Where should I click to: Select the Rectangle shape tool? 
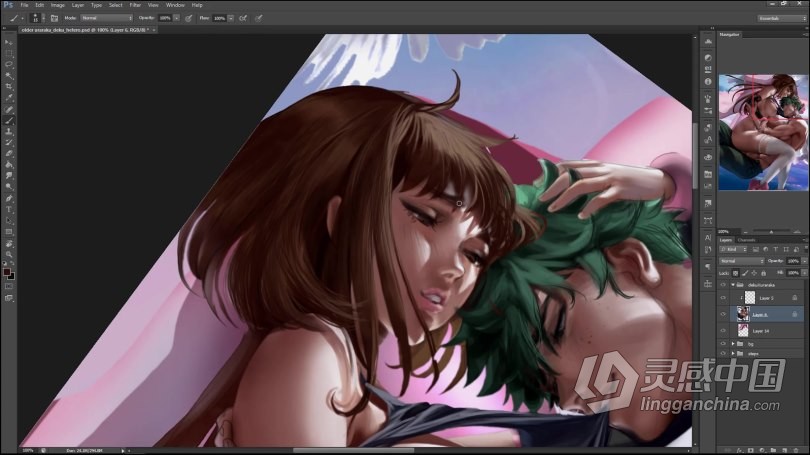point(9,232)
